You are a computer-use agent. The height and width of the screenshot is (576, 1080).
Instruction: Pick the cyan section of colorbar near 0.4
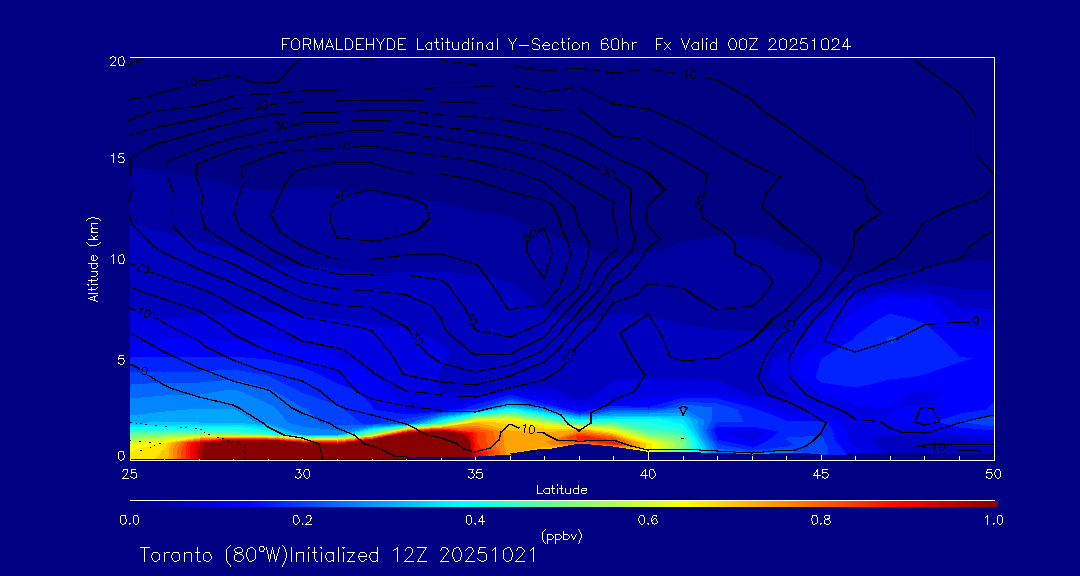tap(475, 502)
